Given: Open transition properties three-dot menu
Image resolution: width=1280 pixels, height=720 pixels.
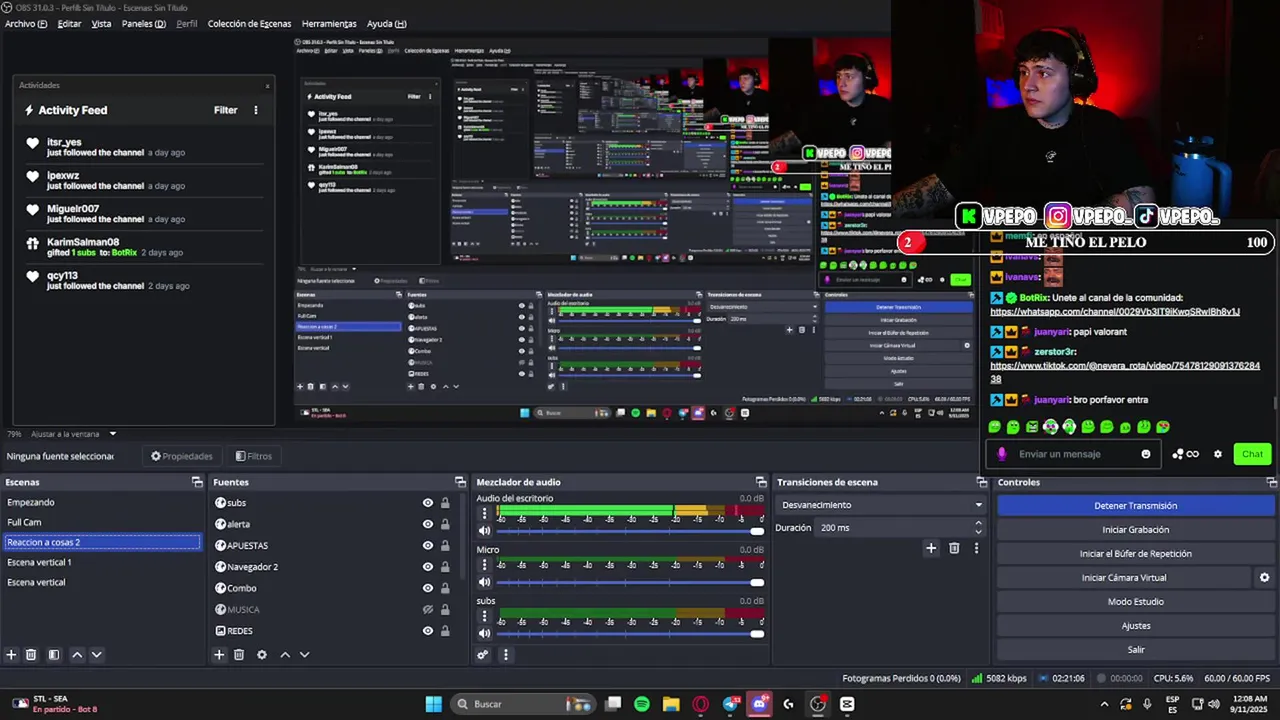Looking at the screenshot, I should click(976, 548).
